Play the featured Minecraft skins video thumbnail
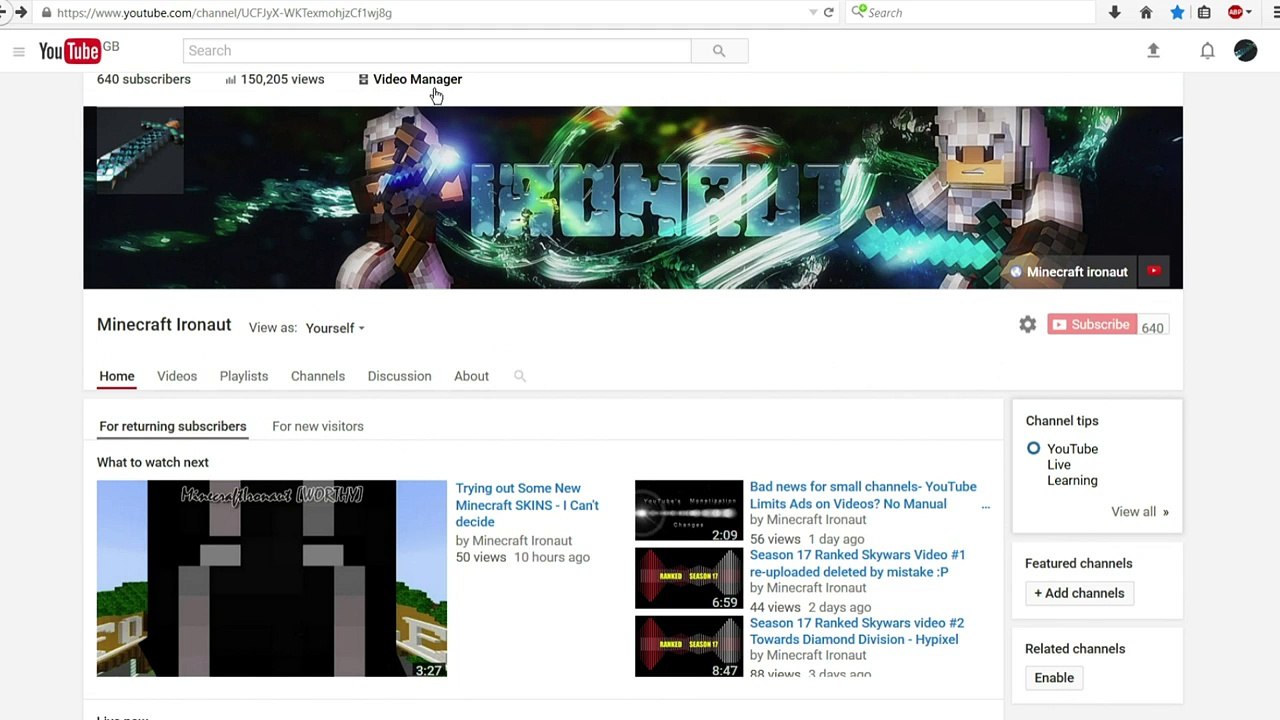 tap(272, 578)
